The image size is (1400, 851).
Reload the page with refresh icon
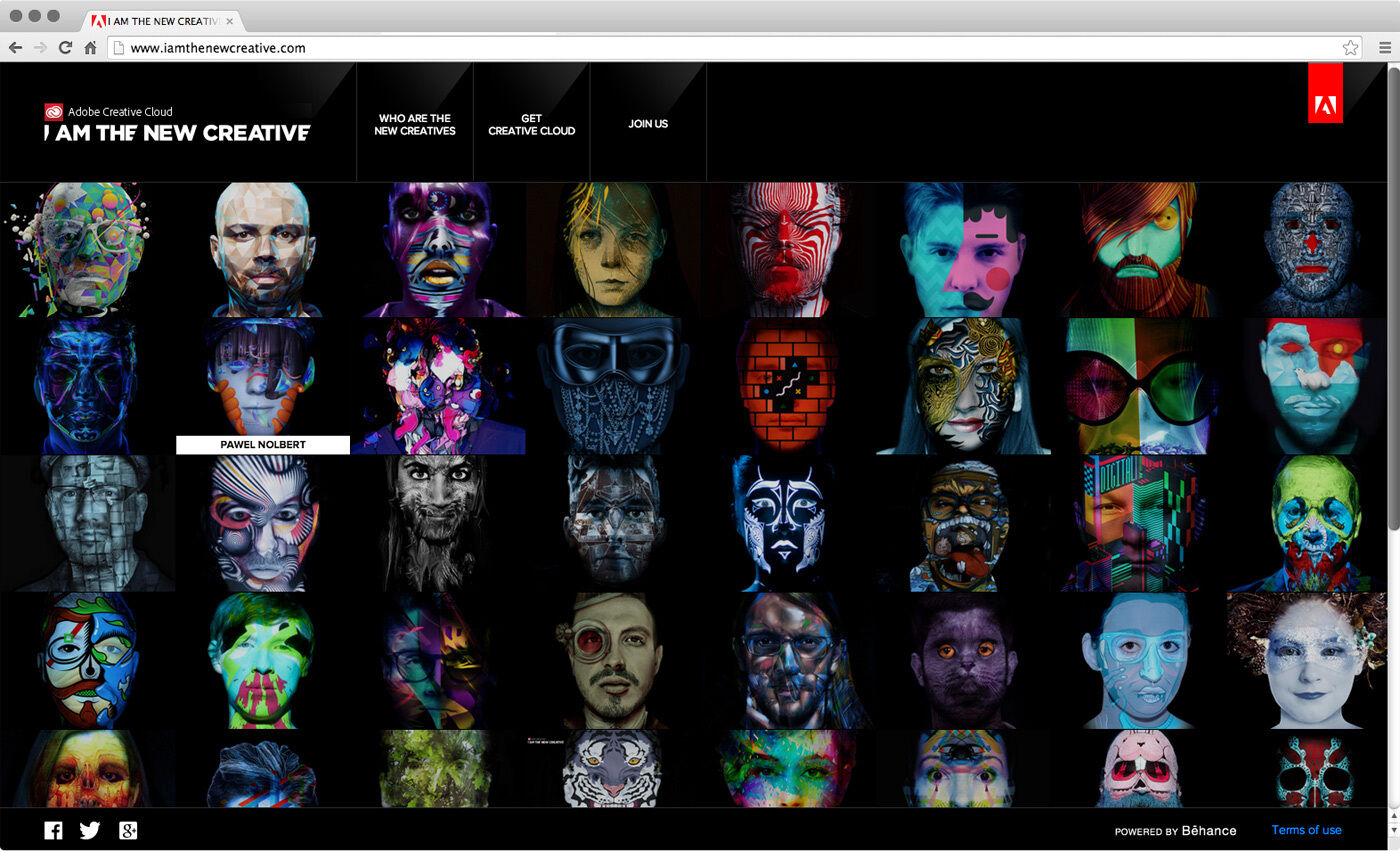click(66, 48)
